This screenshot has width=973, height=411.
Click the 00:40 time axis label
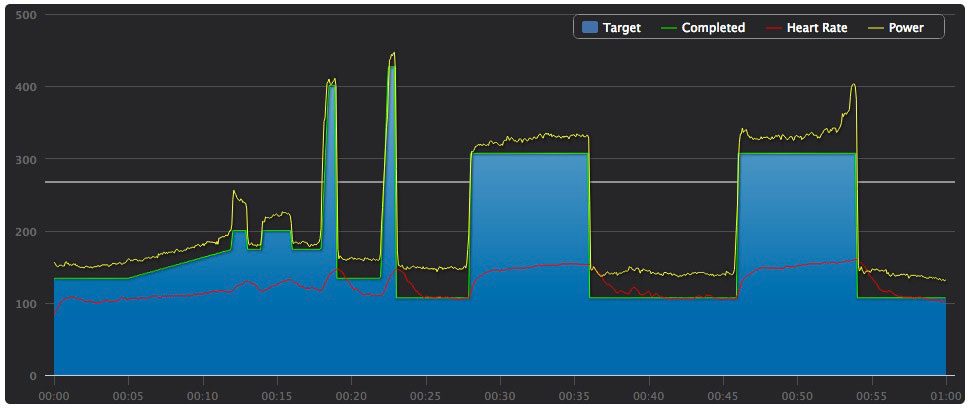(x=648, y=396)
